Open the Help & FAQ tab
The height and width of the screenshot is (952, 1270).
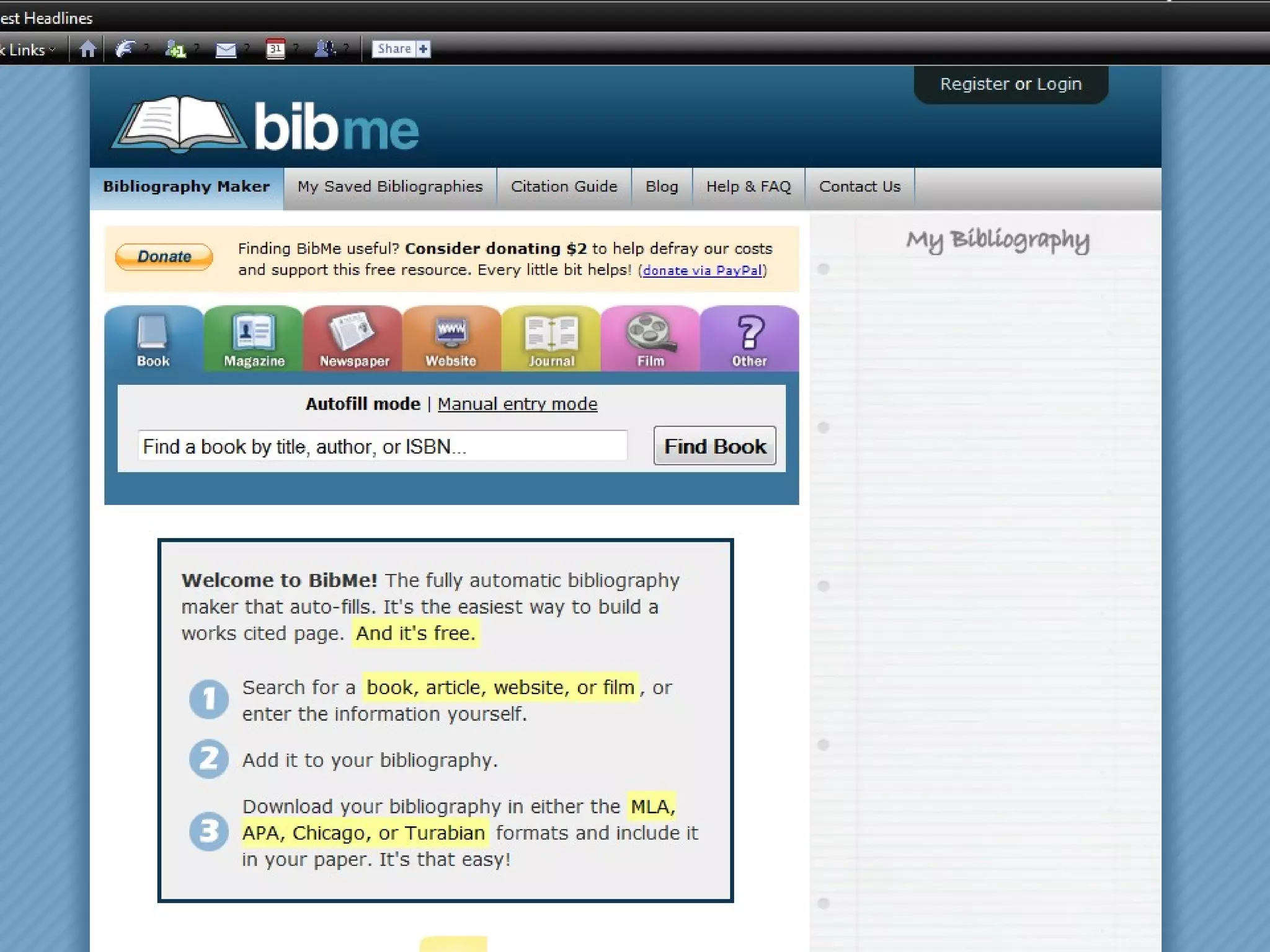(x=748, y=187)
